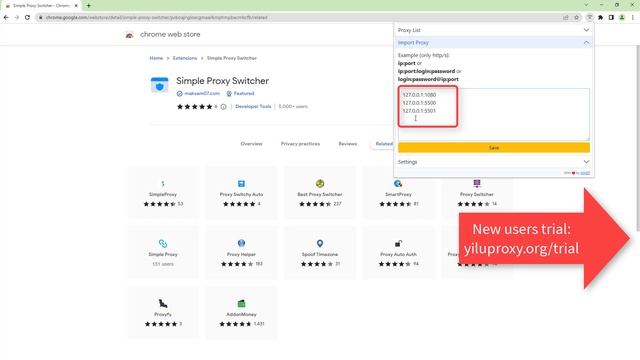Open the AddonMoney extension card
640x360 pixels.
pyautogui.click(x=241, y=312)
